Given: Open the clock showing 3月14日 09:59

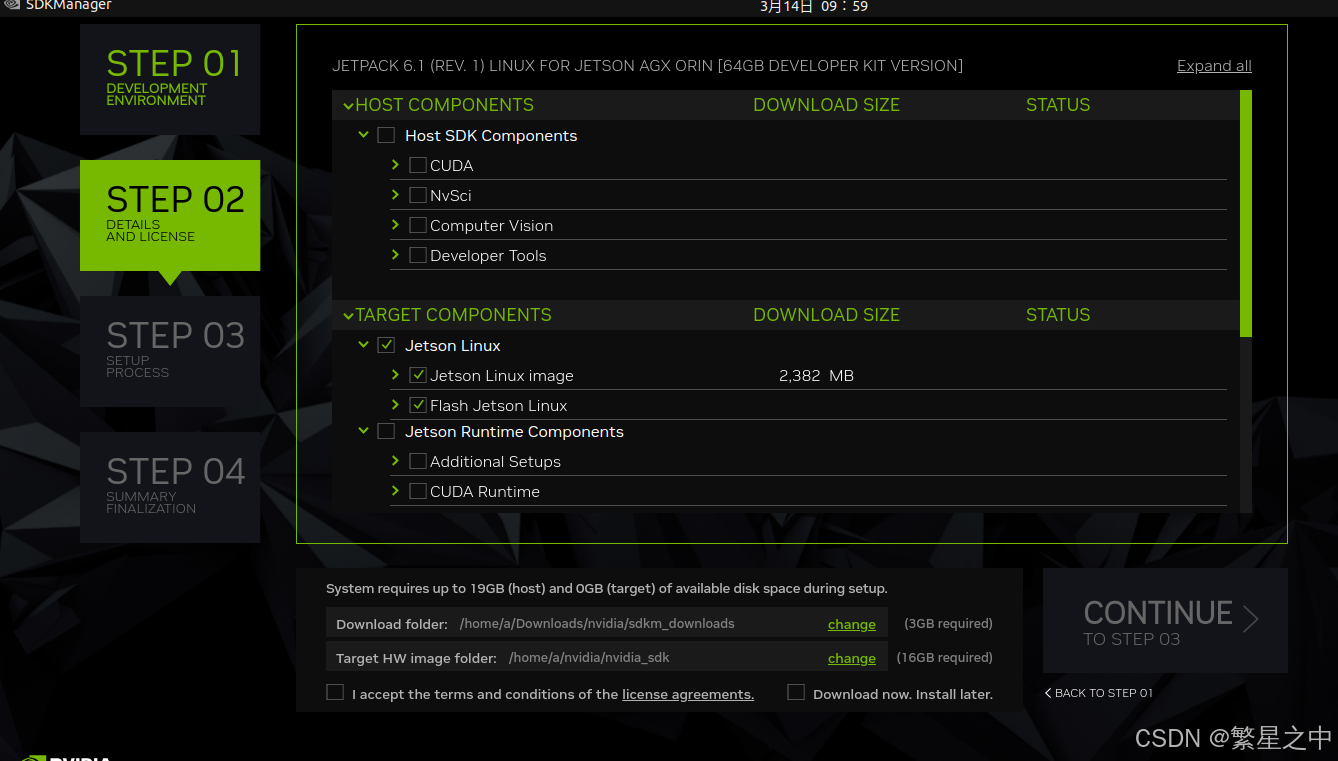Looking at the screenshot, I should 814,6.
